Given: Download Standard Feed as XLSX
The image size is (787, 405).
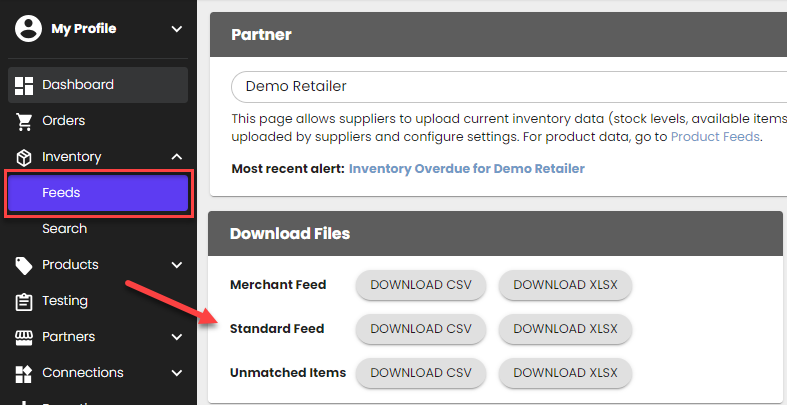Looking at the screenshot, I should 565,328.
